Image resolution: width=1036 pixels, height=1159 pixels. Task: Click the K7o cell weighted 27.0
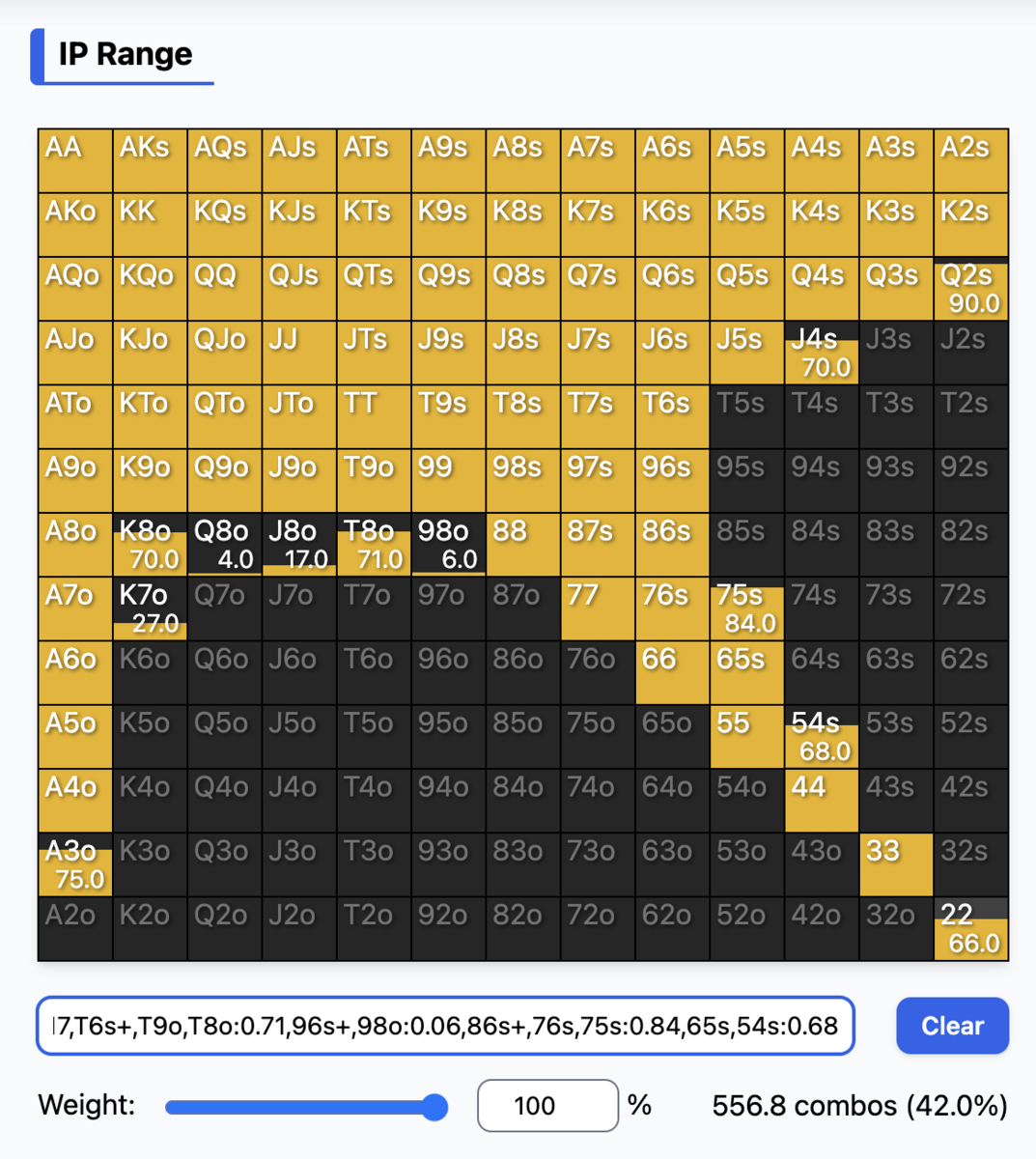(x=150, y=609)
